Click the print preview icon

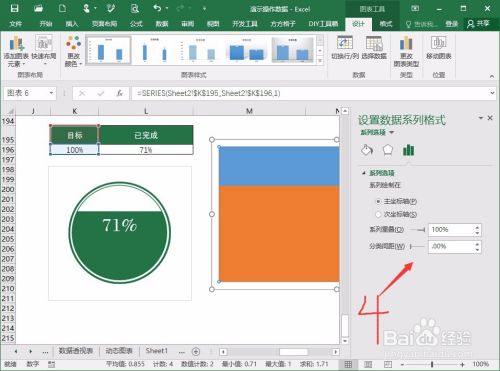point(135,8)
